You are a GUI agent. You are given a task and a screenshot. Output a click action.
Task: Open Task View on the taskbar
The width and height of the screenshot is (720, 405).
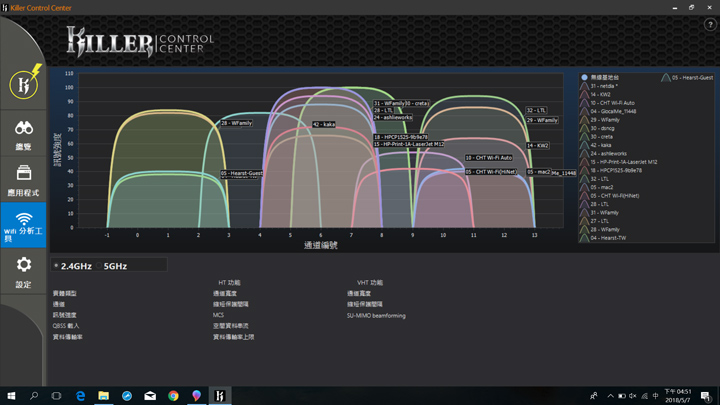(x=56, y=395)
